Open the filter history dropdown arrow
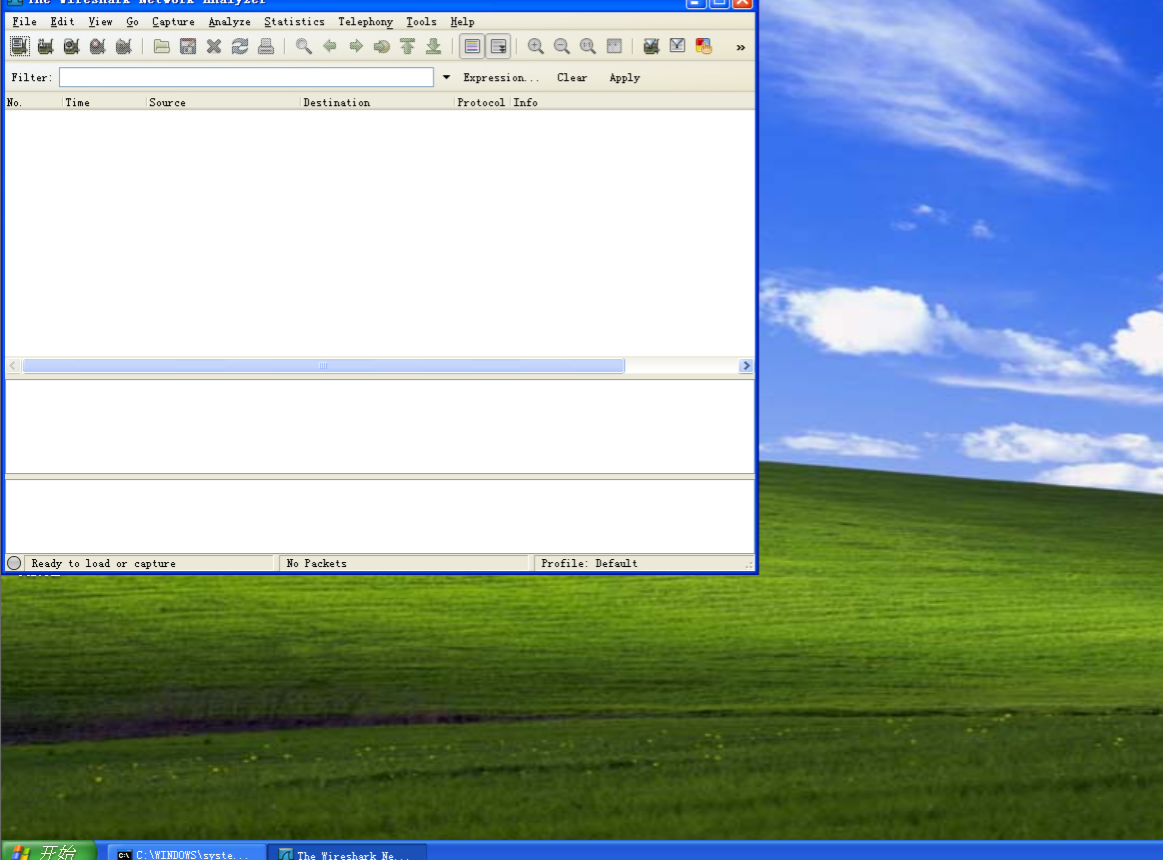 coord(447,77)
